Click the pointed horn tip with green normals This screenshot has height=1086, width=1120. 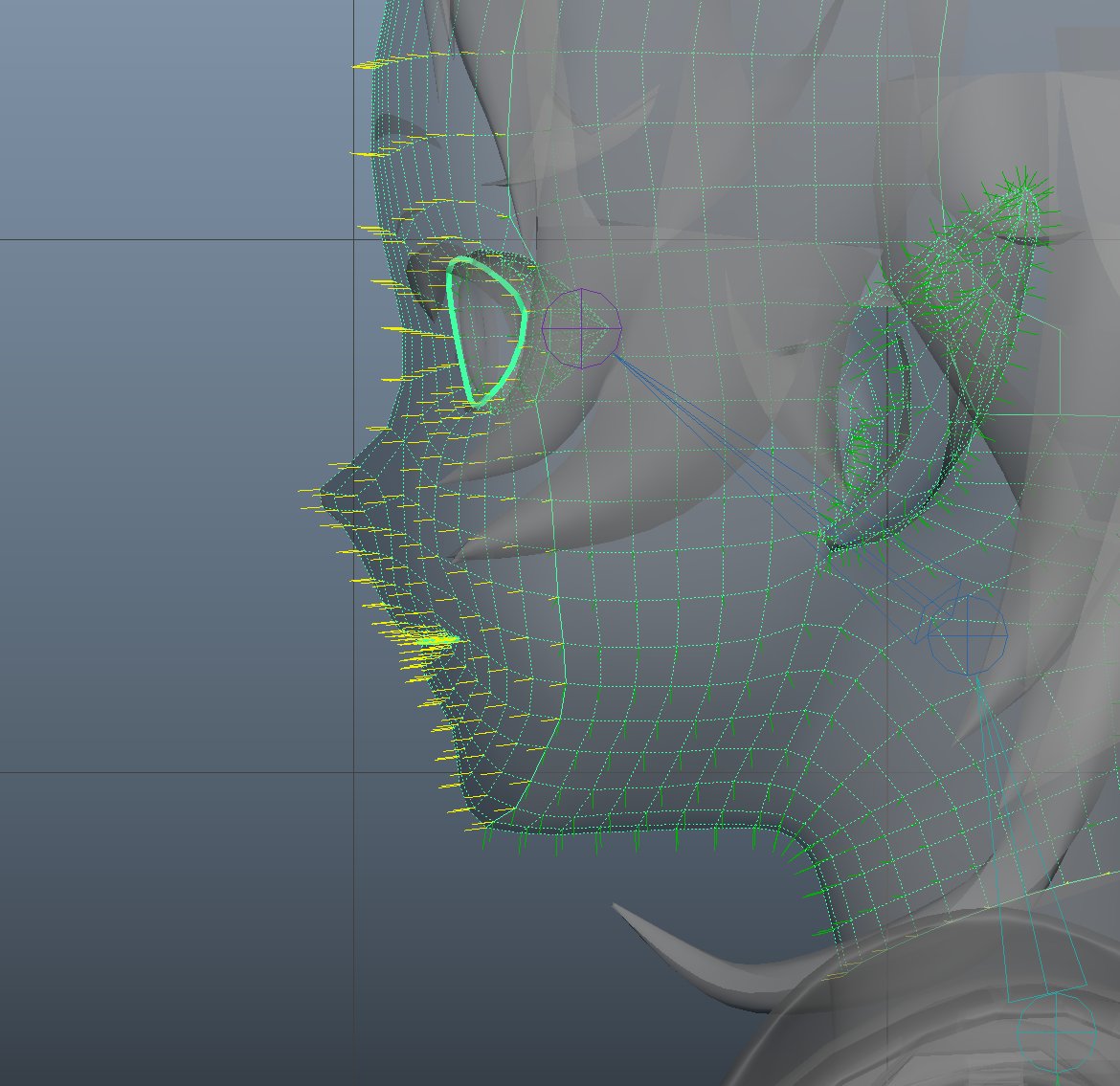click(1025, 188)
